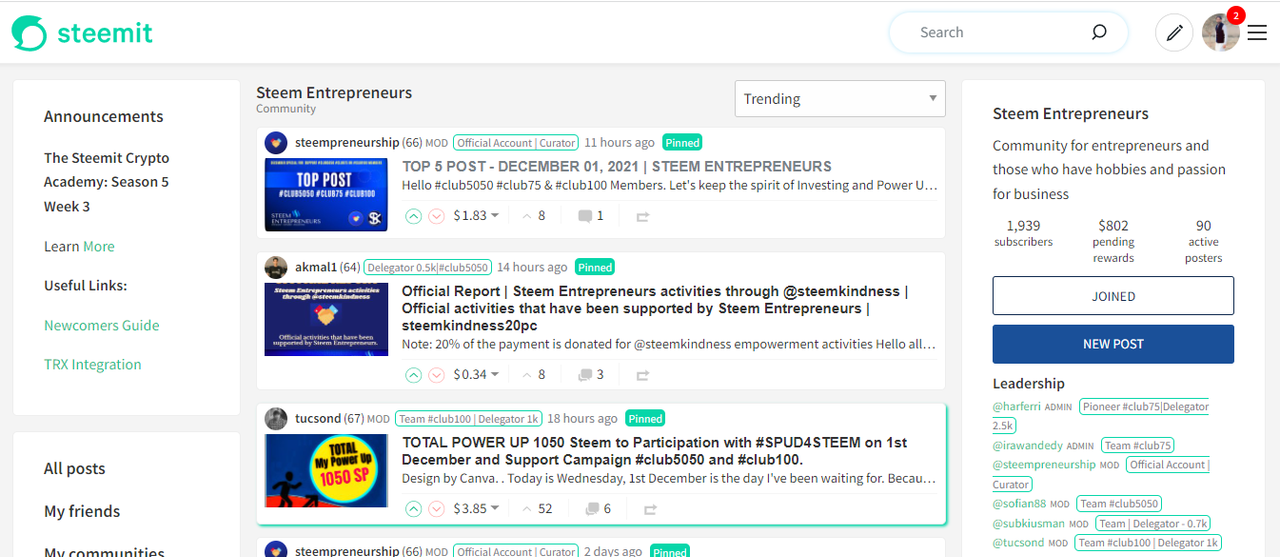Open the compose post pencil icon

click(x=1174, y=33)
